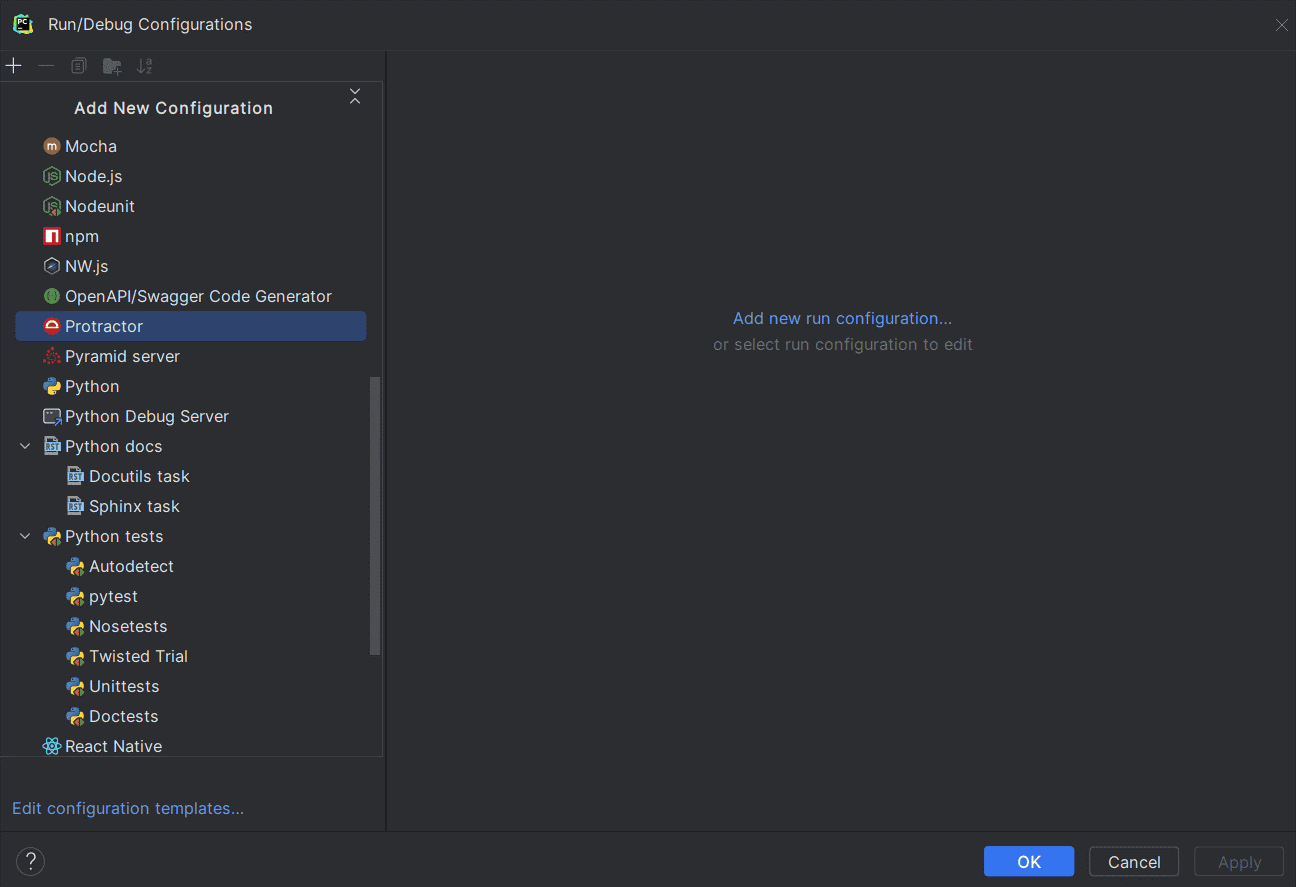Close the Run/Debug Configurations dialog
The image size is (1296, 887).
click(1281, 25)
